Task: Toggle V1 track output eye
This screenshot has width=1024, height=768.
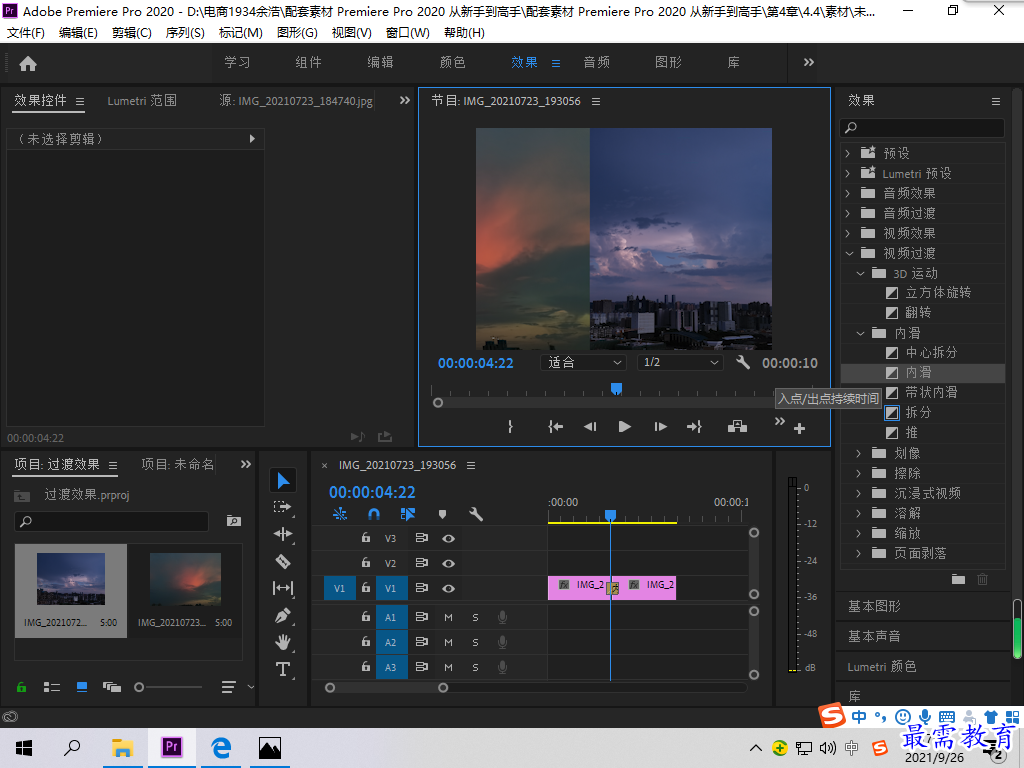Action: (x=448, y=588)
